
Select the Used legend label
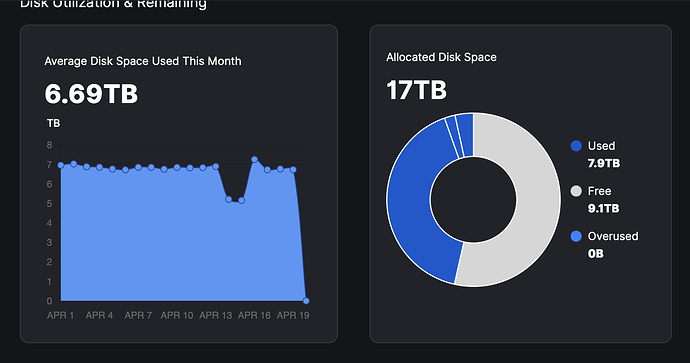[601, 146]
